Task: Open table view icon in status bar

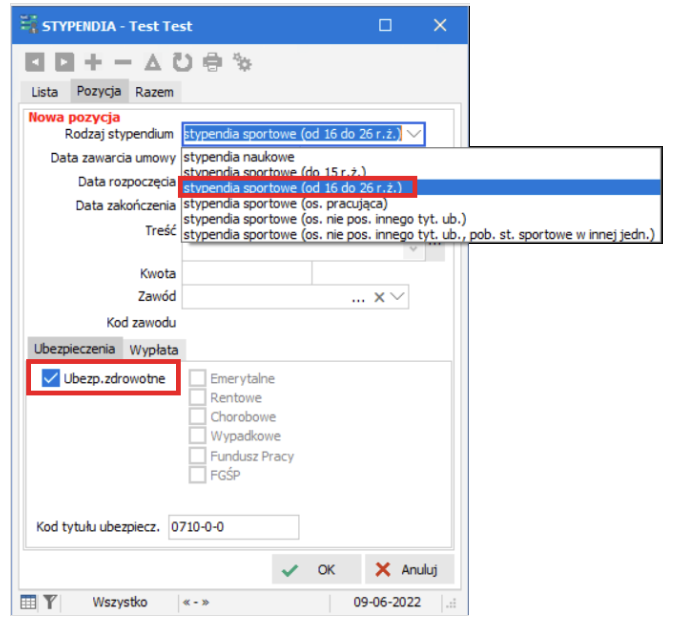Action: [29, 602]
